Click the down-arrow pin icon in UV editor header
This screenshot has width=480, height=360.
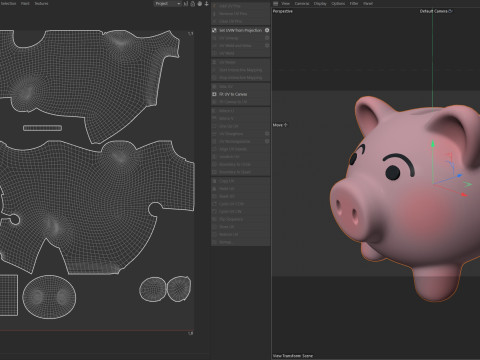[x=206, y=4]
